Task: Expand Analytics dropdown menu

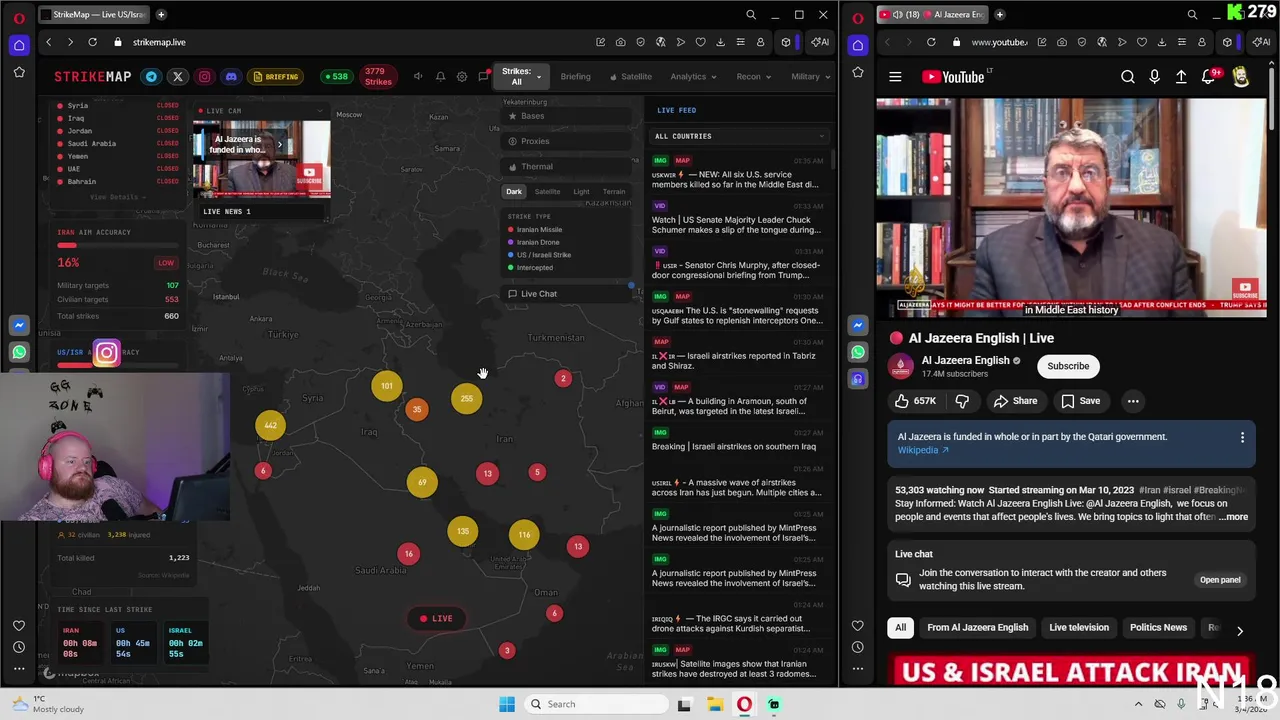Action: point(693,77)
